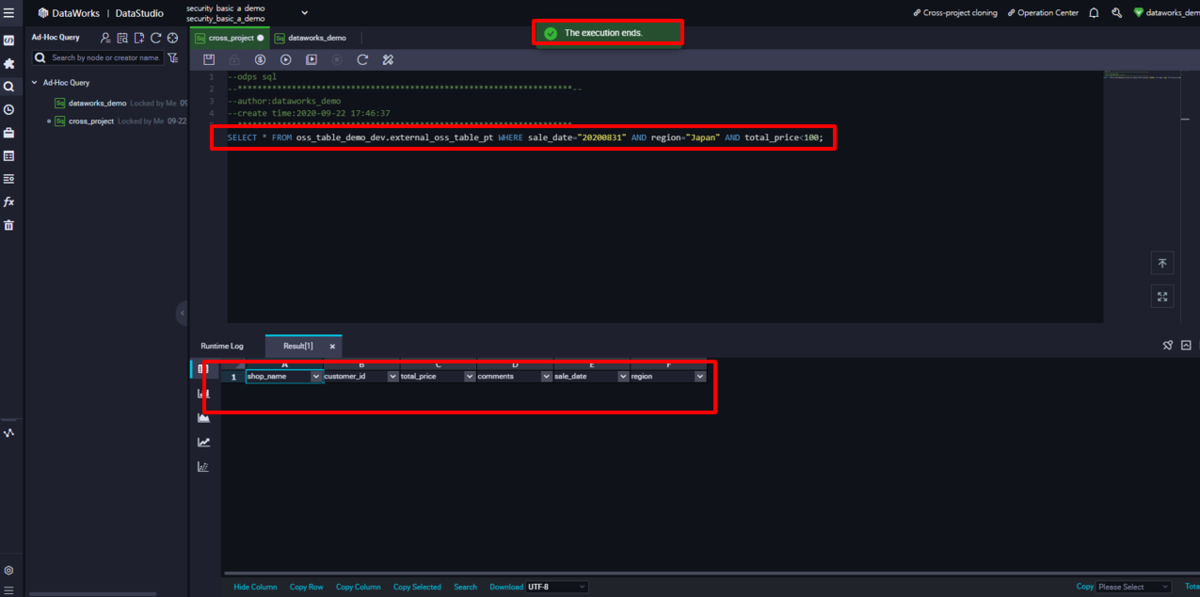Close the Result[1] tab
1200x597 pixels.
click(332, 346)
